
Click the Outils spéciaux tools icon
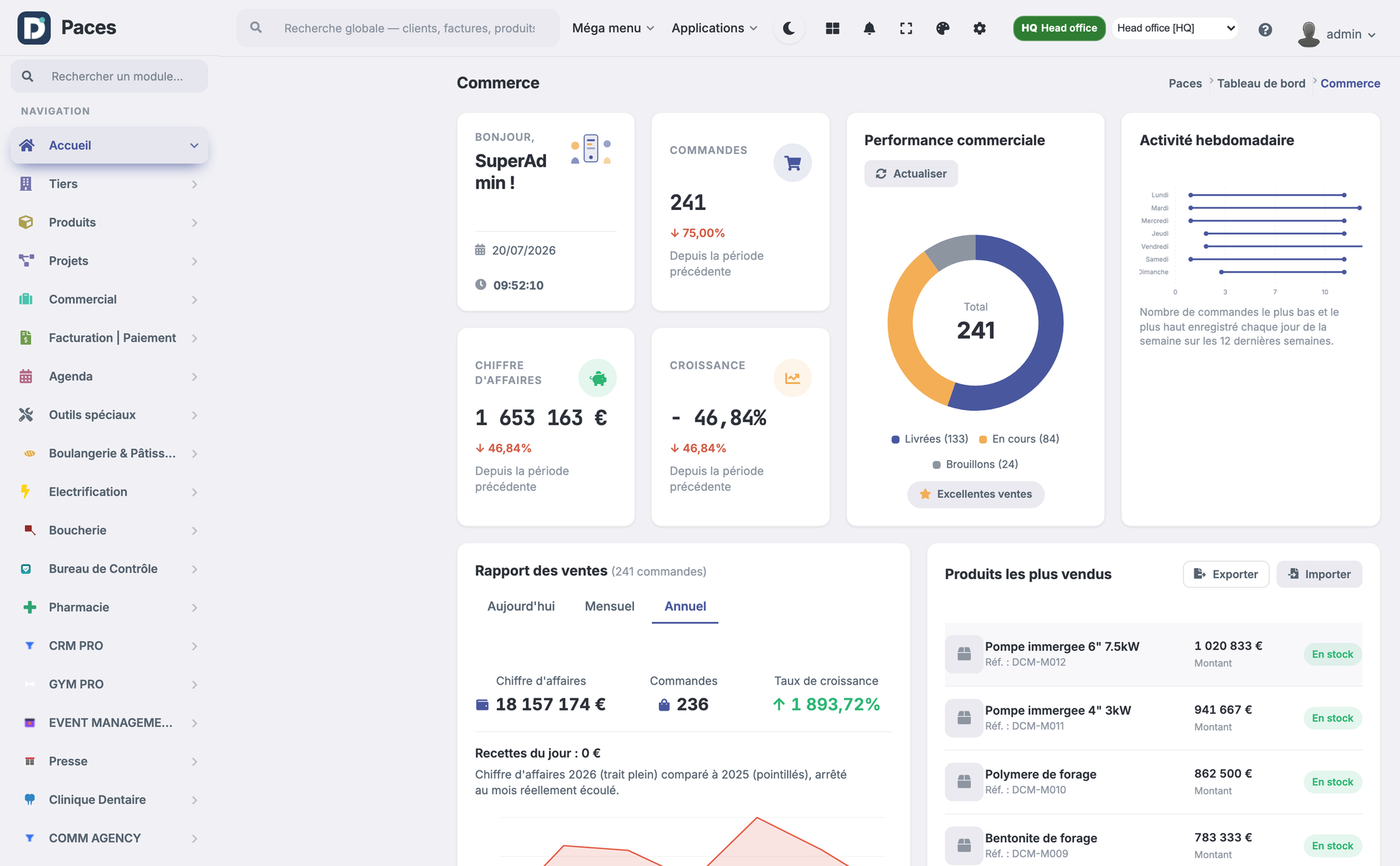pos(26,414)
